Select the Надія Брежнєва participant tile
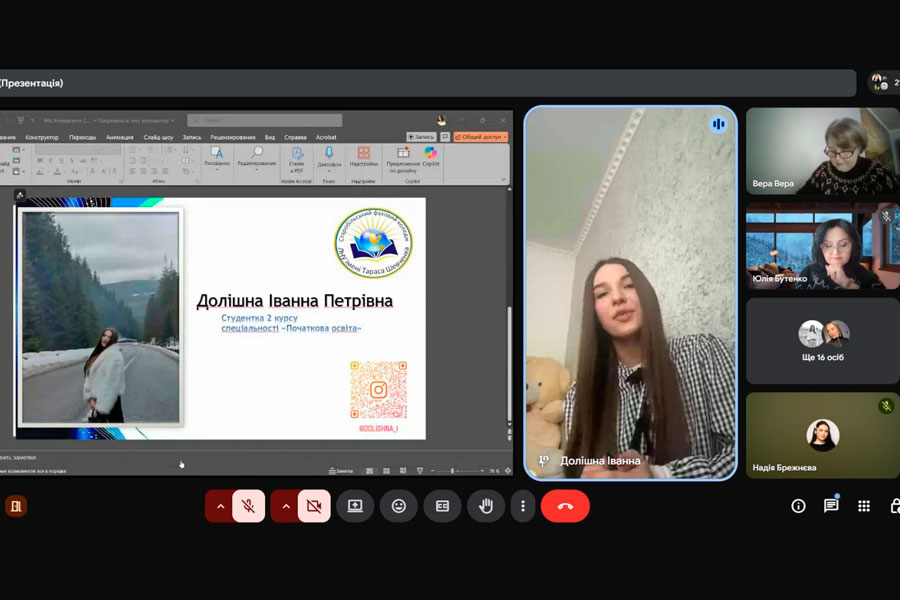 point(823,435)
